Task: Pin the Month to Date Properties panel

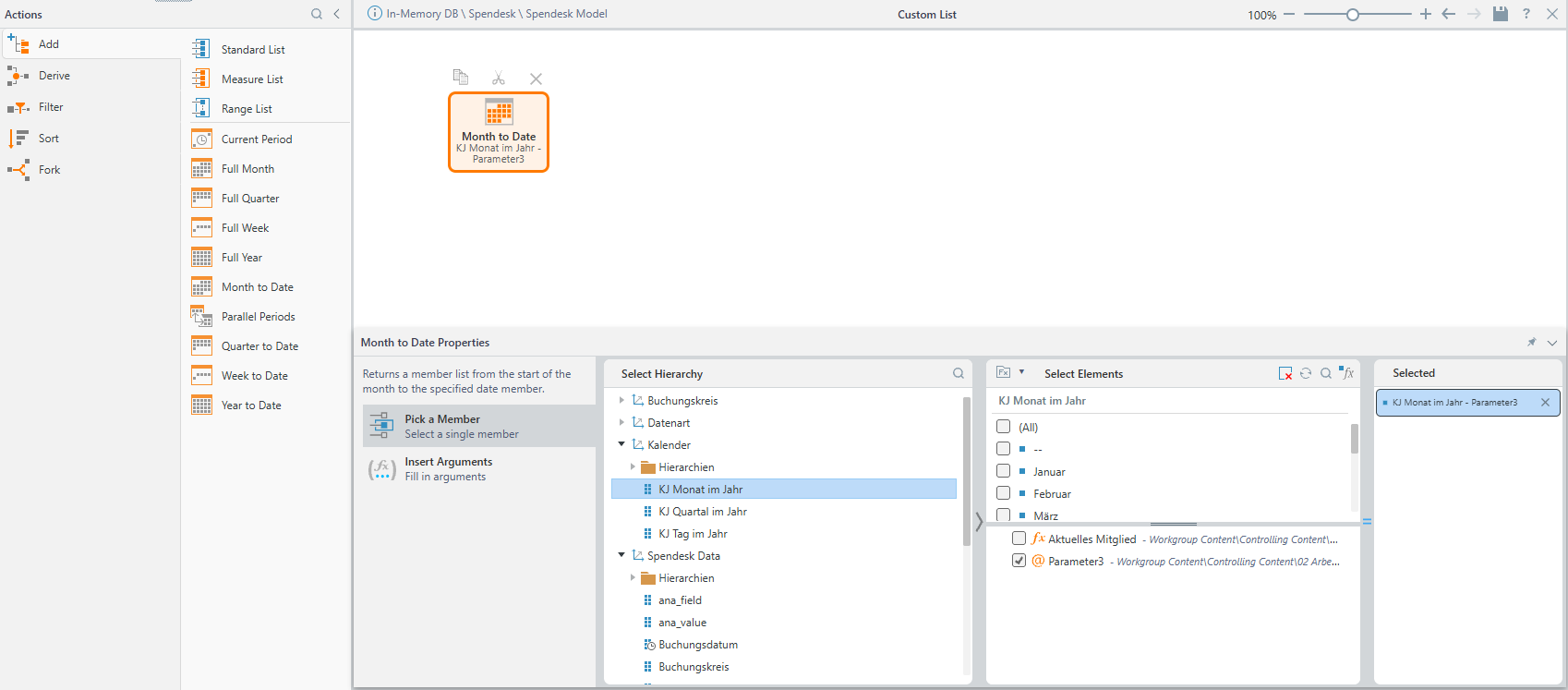Action: (1531, 343)
